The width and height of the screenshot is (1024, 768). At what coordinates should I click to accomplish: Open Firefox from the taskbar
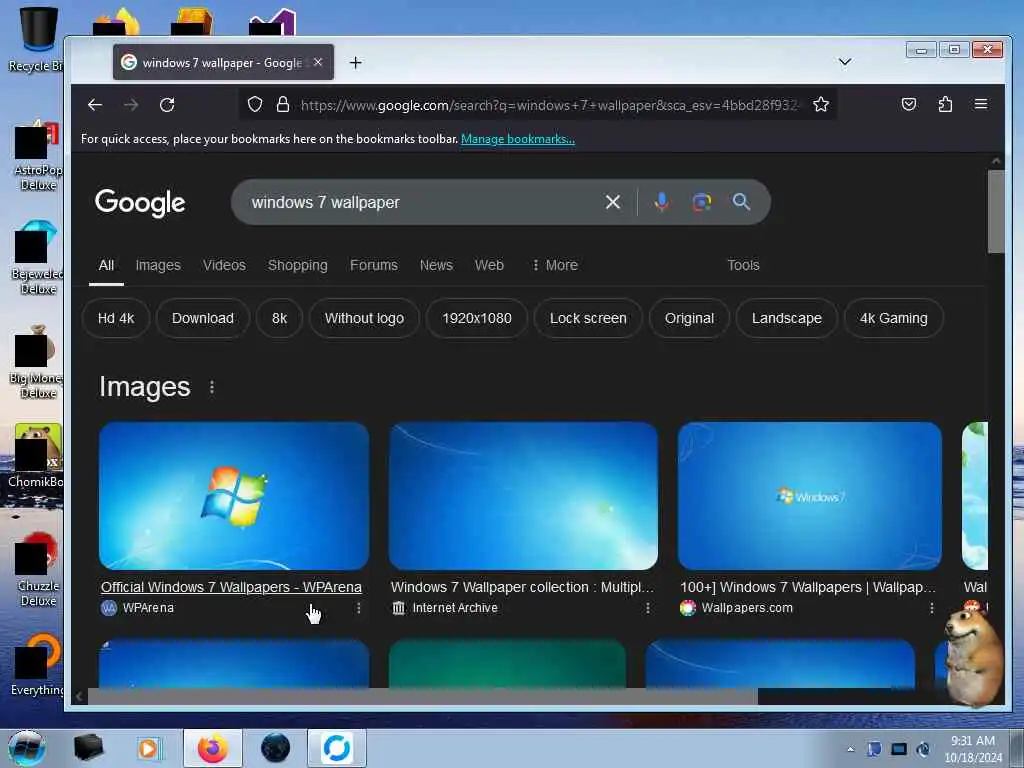click(x=213, y=748)
